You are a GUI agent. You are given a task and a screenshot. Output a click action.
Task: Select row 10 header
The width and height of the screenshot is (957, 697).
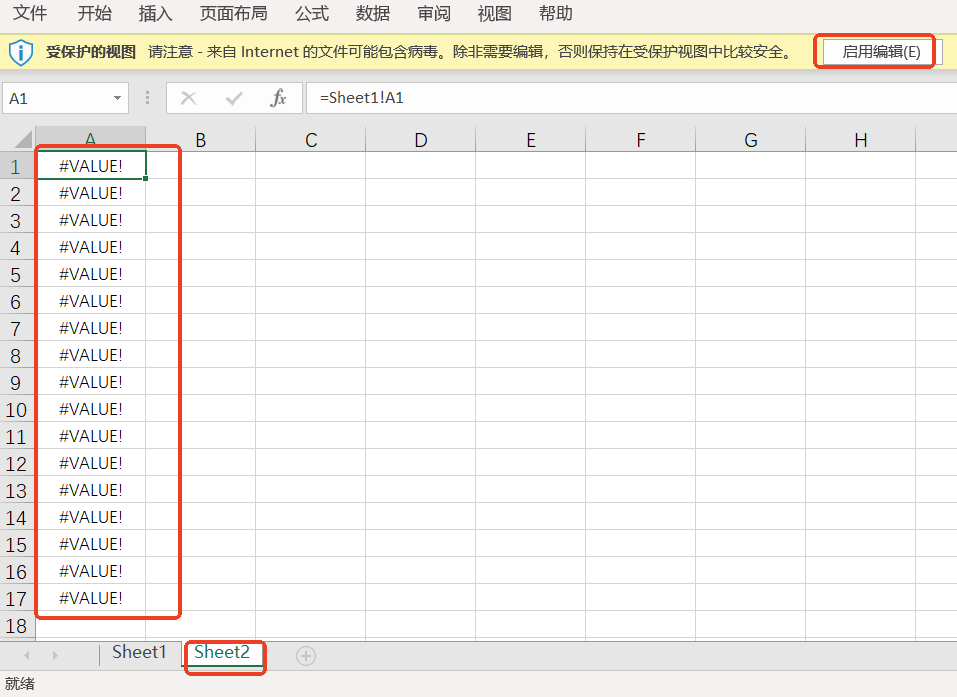[17, 410]
